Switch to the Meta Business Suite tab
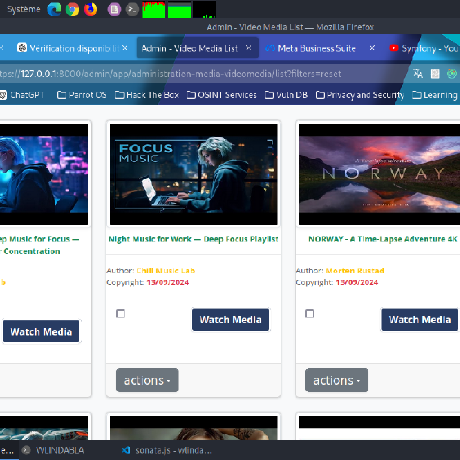The image size is (460, 460). (x=316, y=48)
